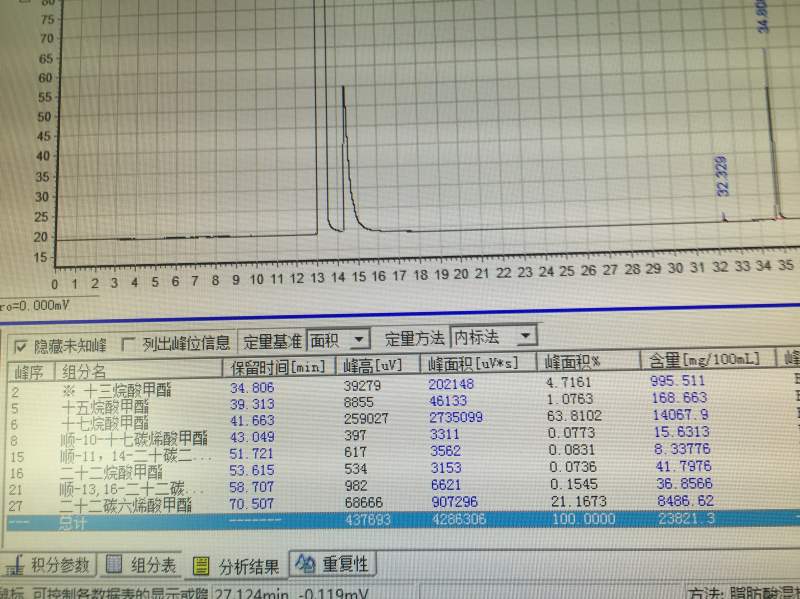This screenshot has width=800, height=599.
Task: Sort by the 峰面积[uV*s] column header
Action: [477, 363]
